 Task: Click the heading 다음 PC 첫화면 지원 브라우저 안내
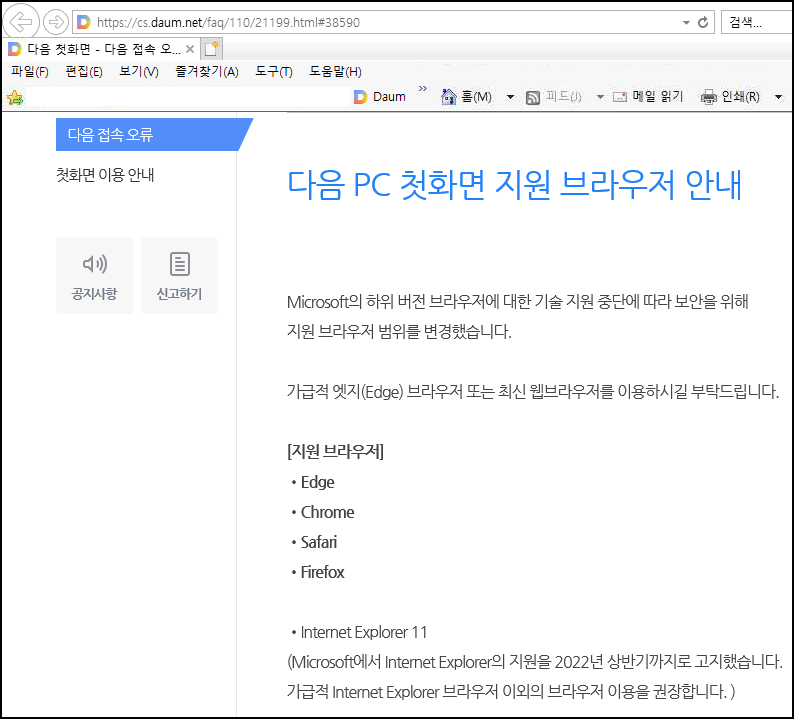click(514, 185)
